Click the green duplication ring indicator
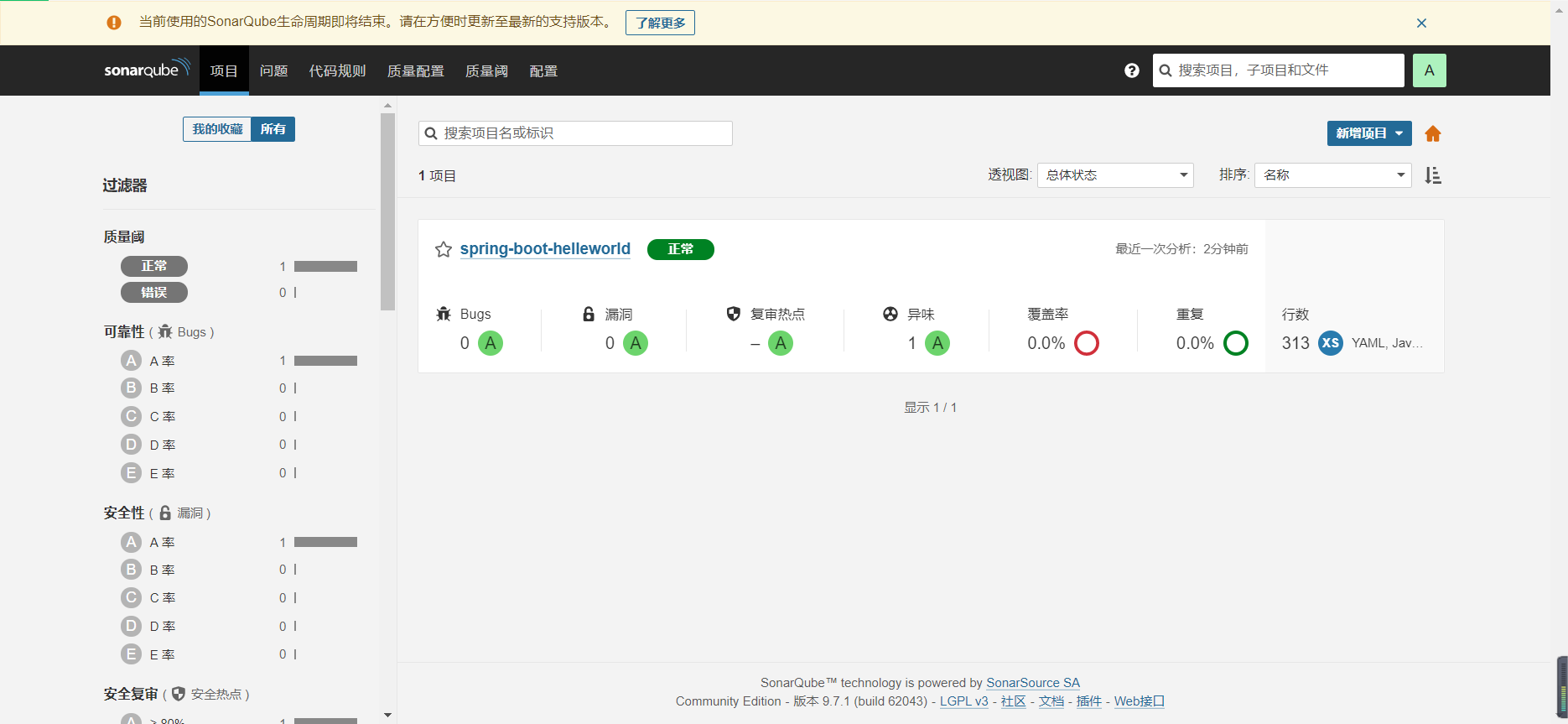 [x=1236, y=343]
